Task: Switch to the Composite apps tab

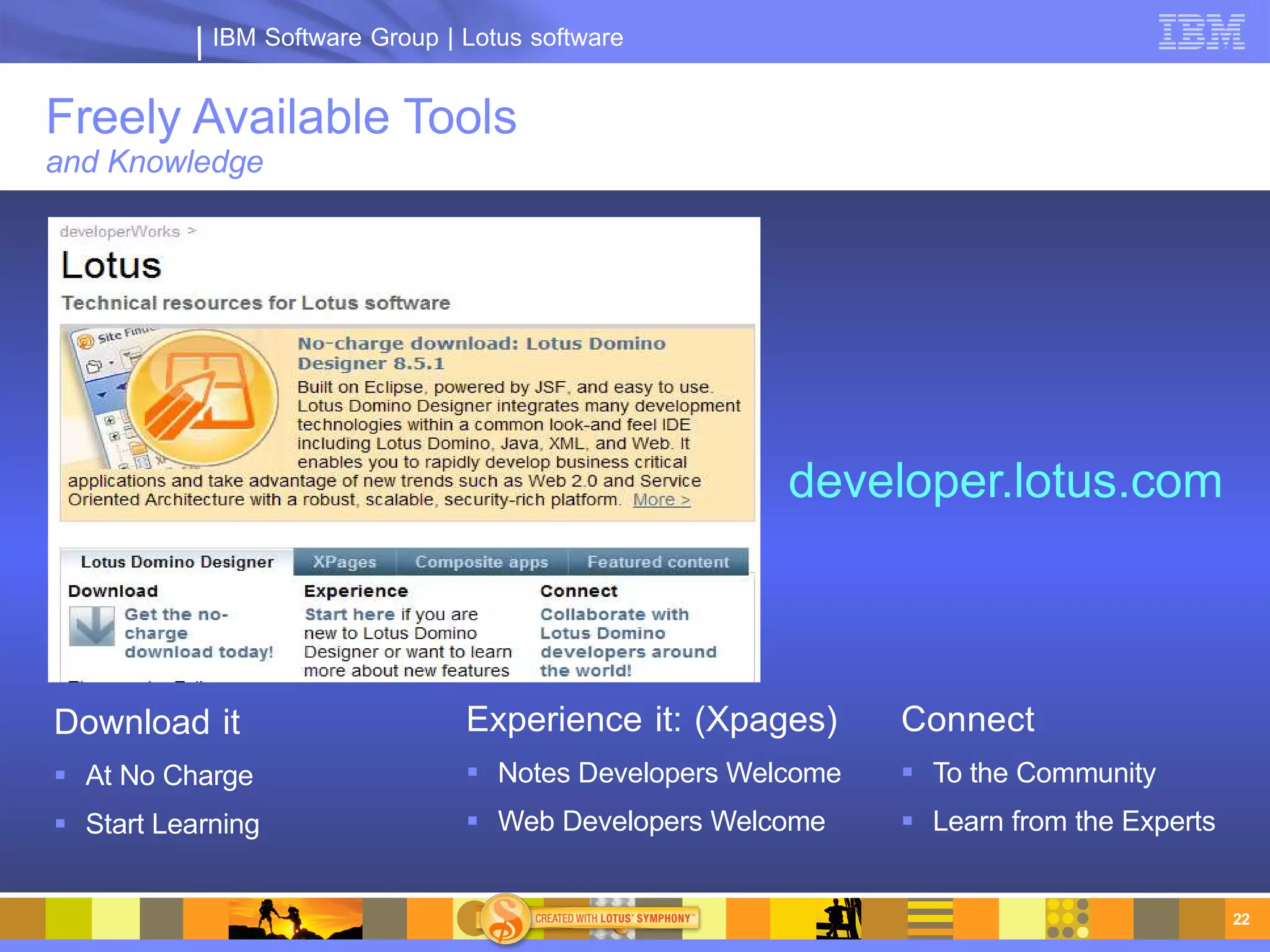Action: pyautogui.click(x=482, y=562)
